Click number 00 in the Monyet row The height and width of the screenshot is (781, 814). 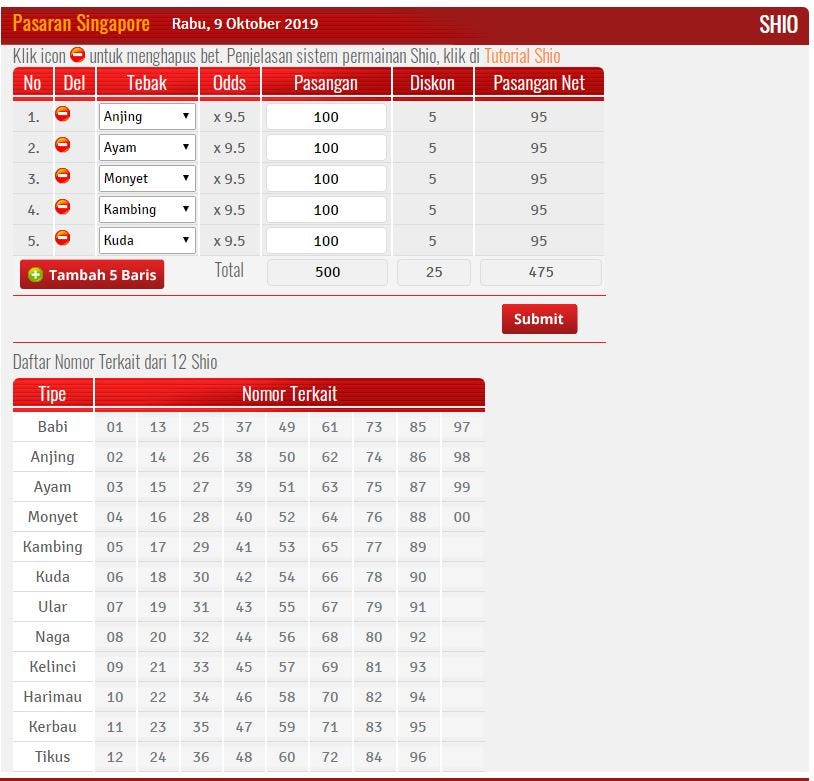coord(462,517)
